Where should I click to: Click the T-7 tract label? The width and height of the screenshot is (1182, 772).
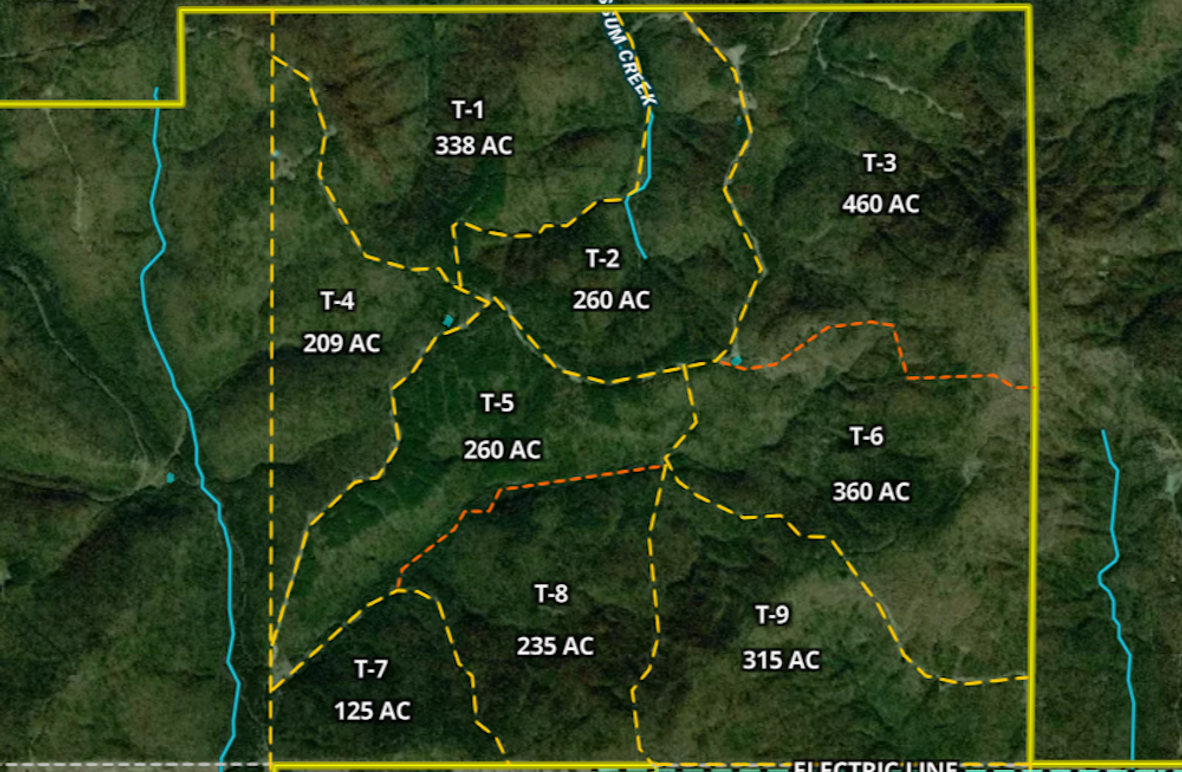click(371, 668)
